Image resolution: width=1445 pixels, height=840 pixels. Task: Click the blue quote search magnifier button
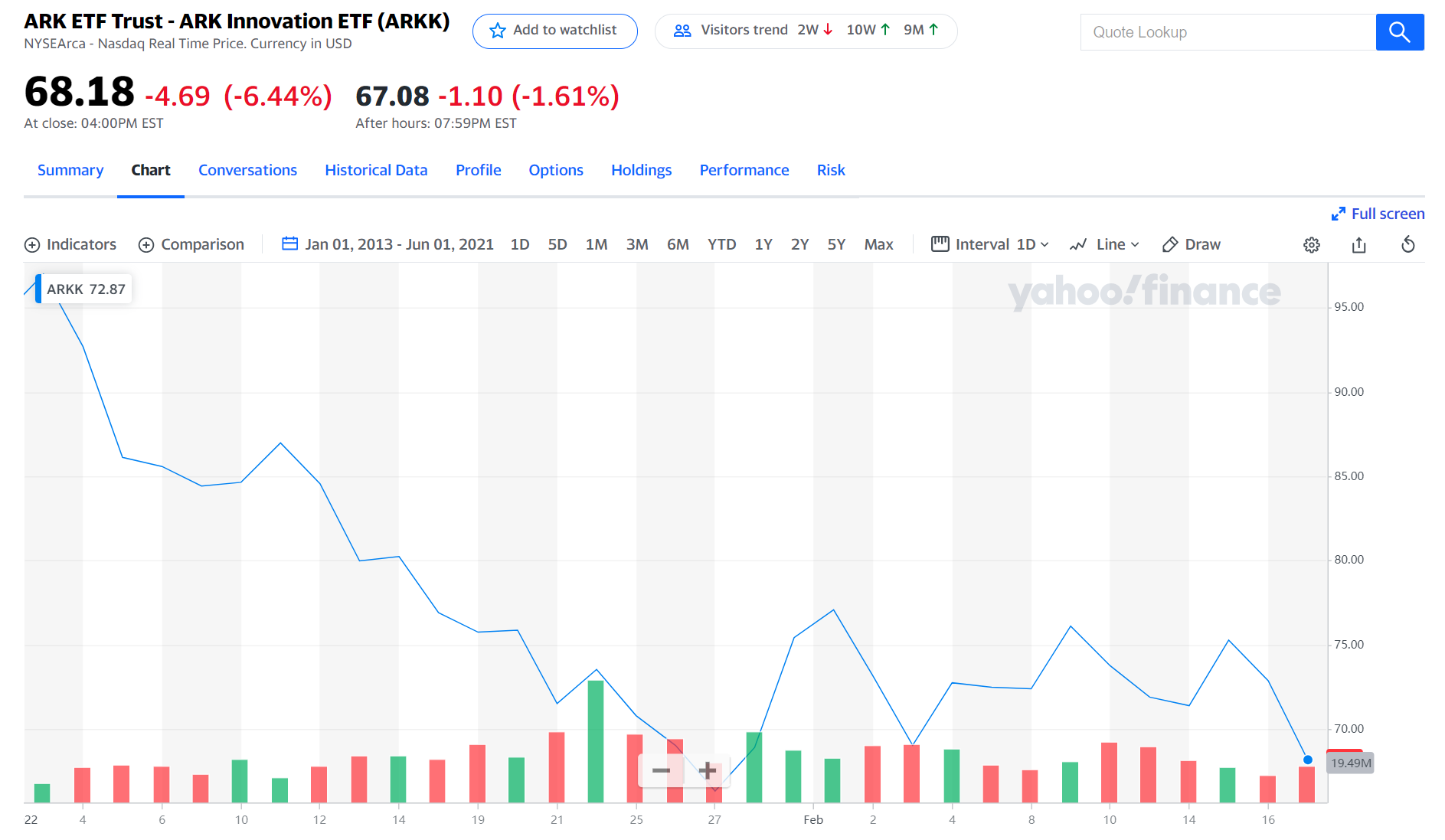point(1399,32)
